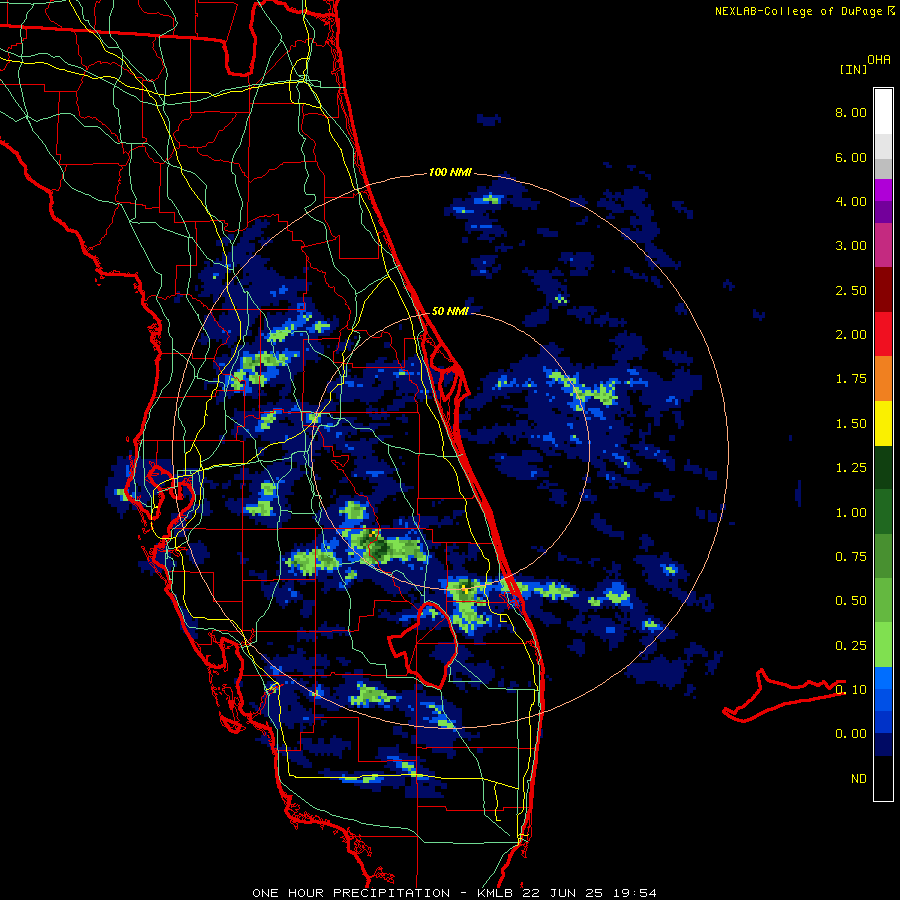Click the 1.00 legend value
The width and height of the screenshot is (900, 900).
coord(851,513)
